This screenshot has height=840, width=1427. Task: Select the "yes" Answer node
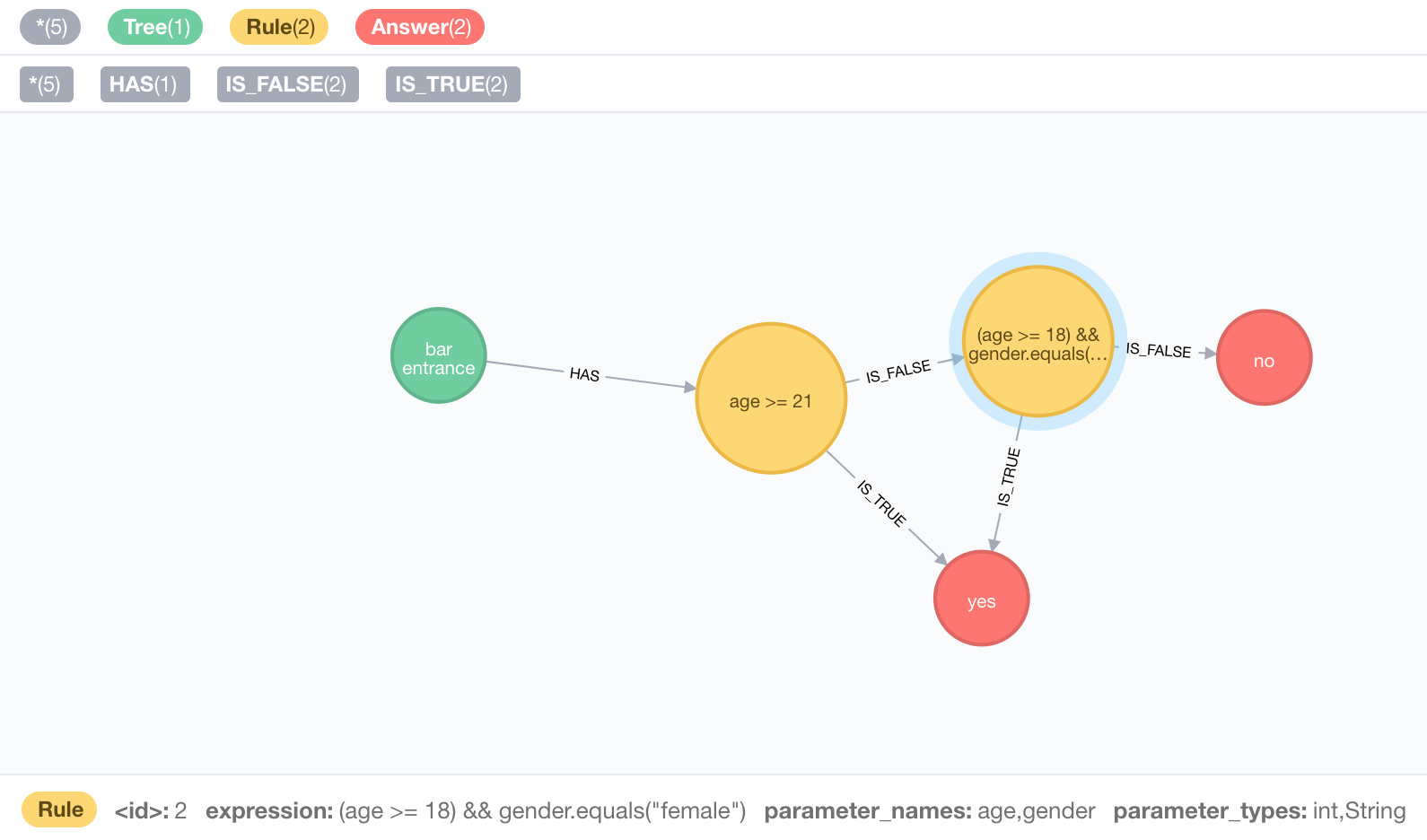(982, 598)
